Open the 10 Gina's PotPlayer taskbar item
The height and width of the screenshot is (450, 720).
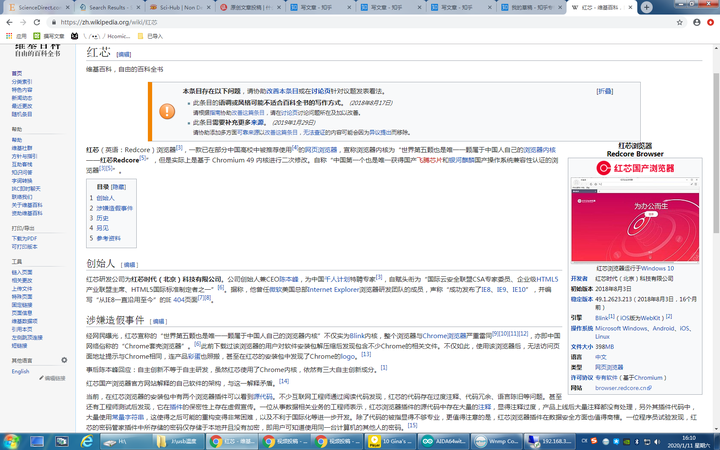(x=392, y=441)
